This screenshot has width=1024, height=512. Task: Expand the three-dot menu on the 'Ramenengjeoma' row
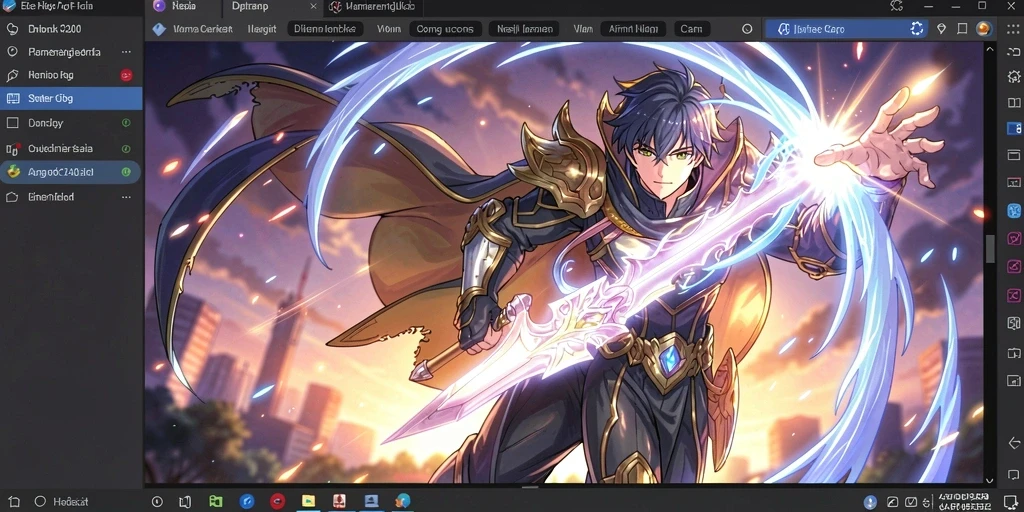click(126, 52)
